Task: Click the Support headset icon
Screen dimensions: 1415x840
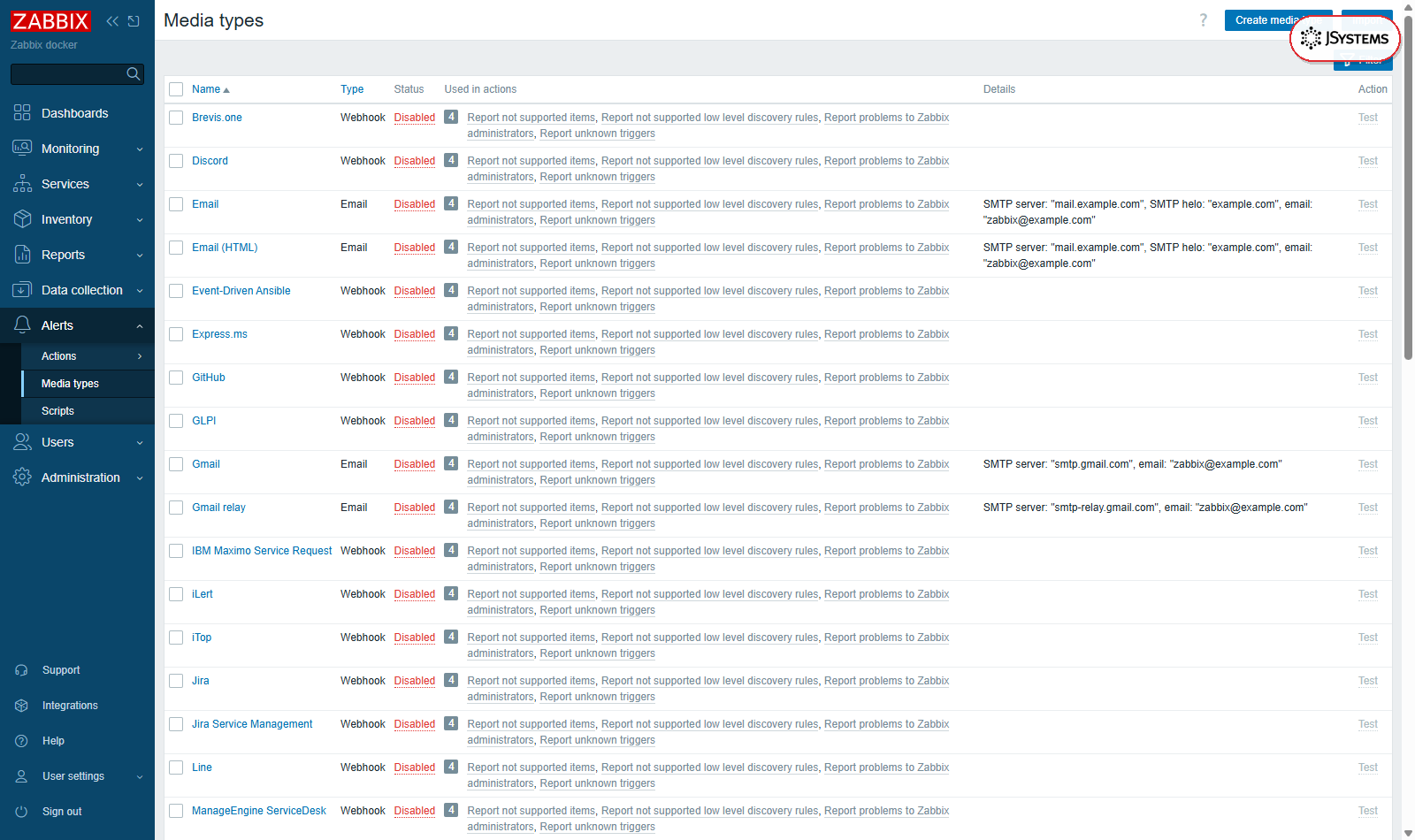Action: click(22, 670)
